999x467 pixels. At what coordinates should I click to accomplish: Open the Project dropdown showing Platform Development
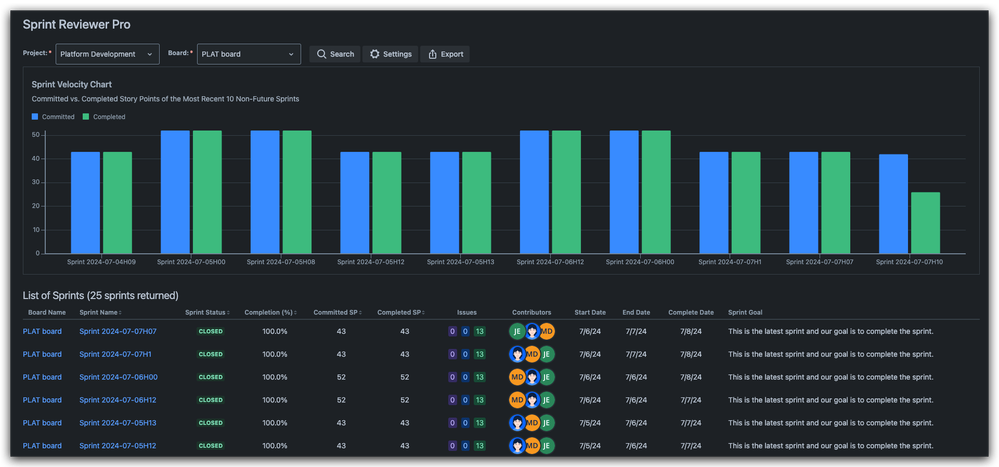pyautogui.click(x=108, y=54)
